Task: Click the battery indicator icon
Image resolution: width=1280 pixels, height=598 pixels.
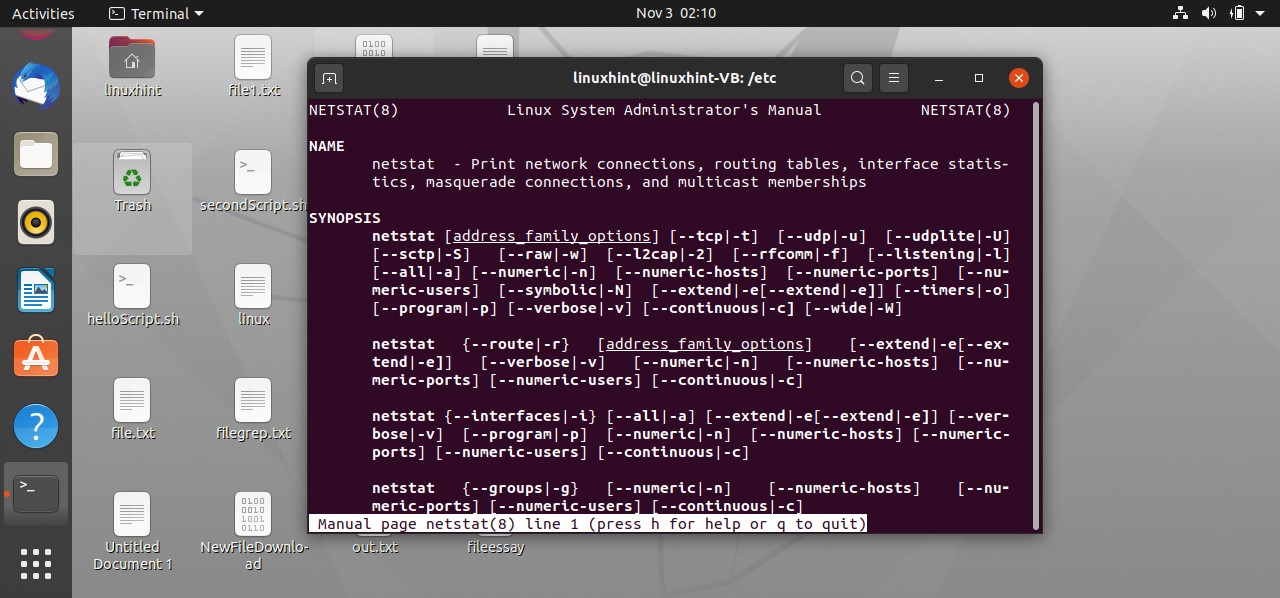Action: click(1238, 13)
